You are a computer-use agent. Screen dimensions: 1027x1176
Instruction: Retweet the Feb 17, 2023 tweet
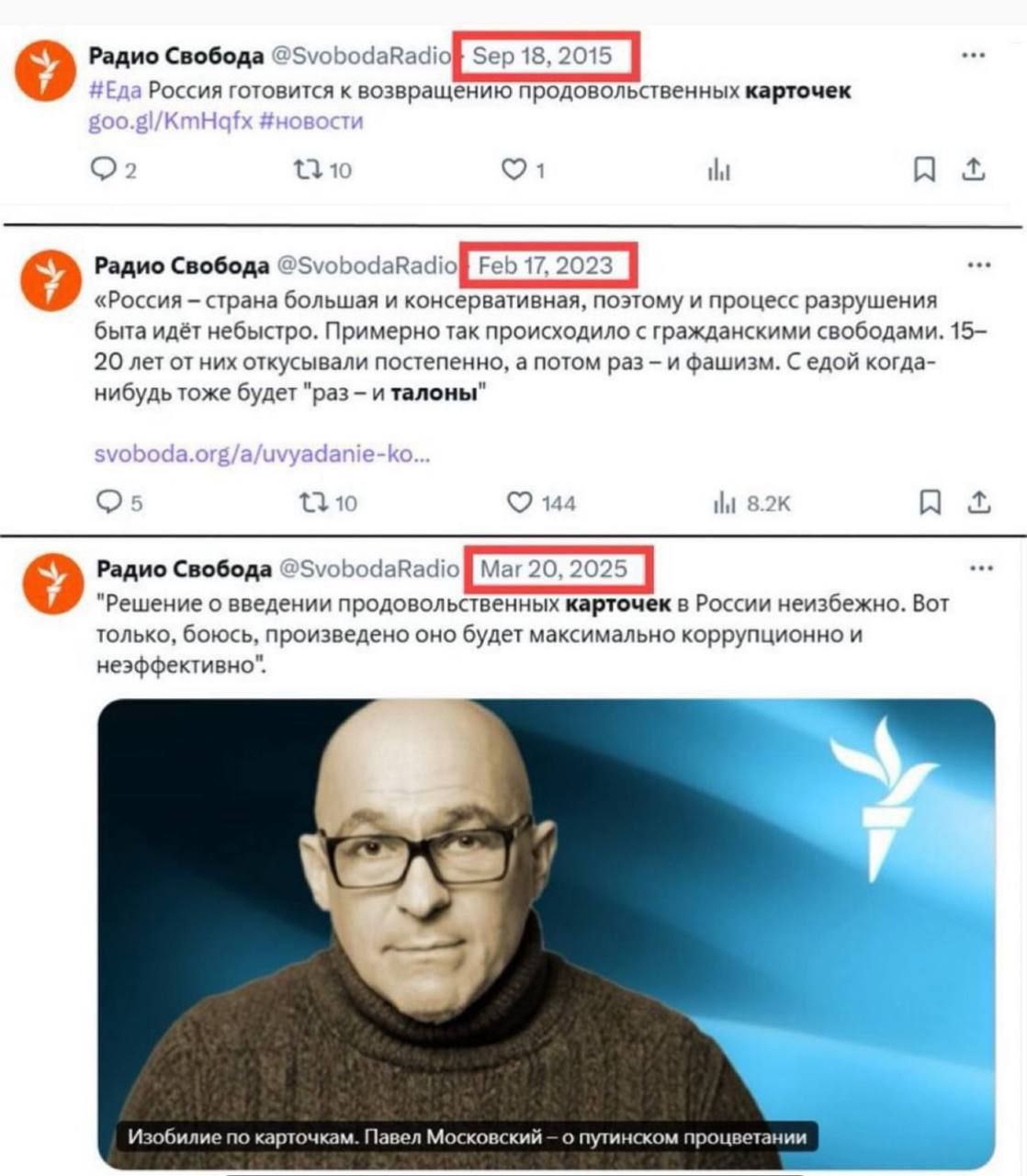(312, 502)
